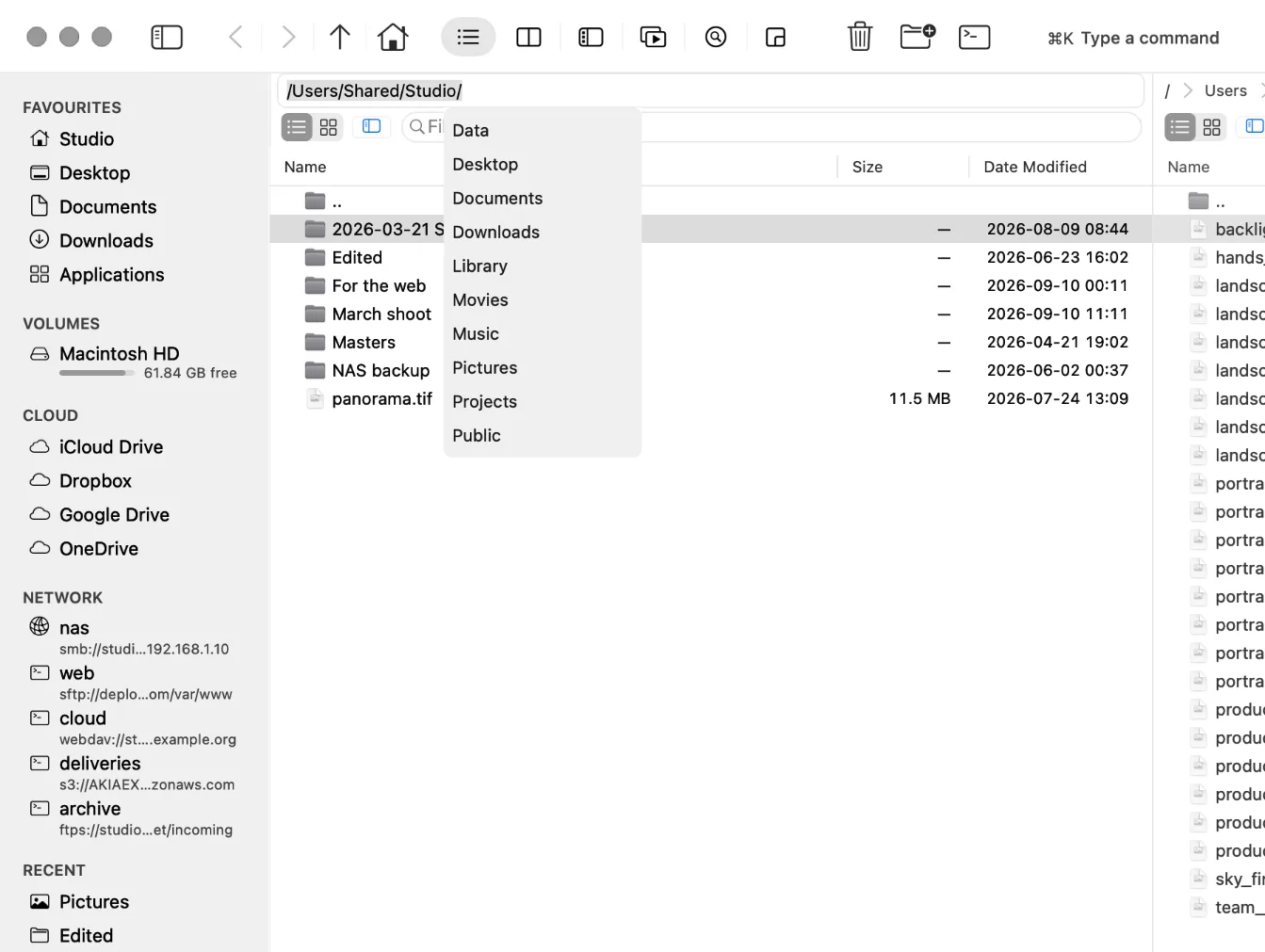Go up to the parent directory
The image size is (1265, 952).
pyautogui.click(x=340, y=38)
